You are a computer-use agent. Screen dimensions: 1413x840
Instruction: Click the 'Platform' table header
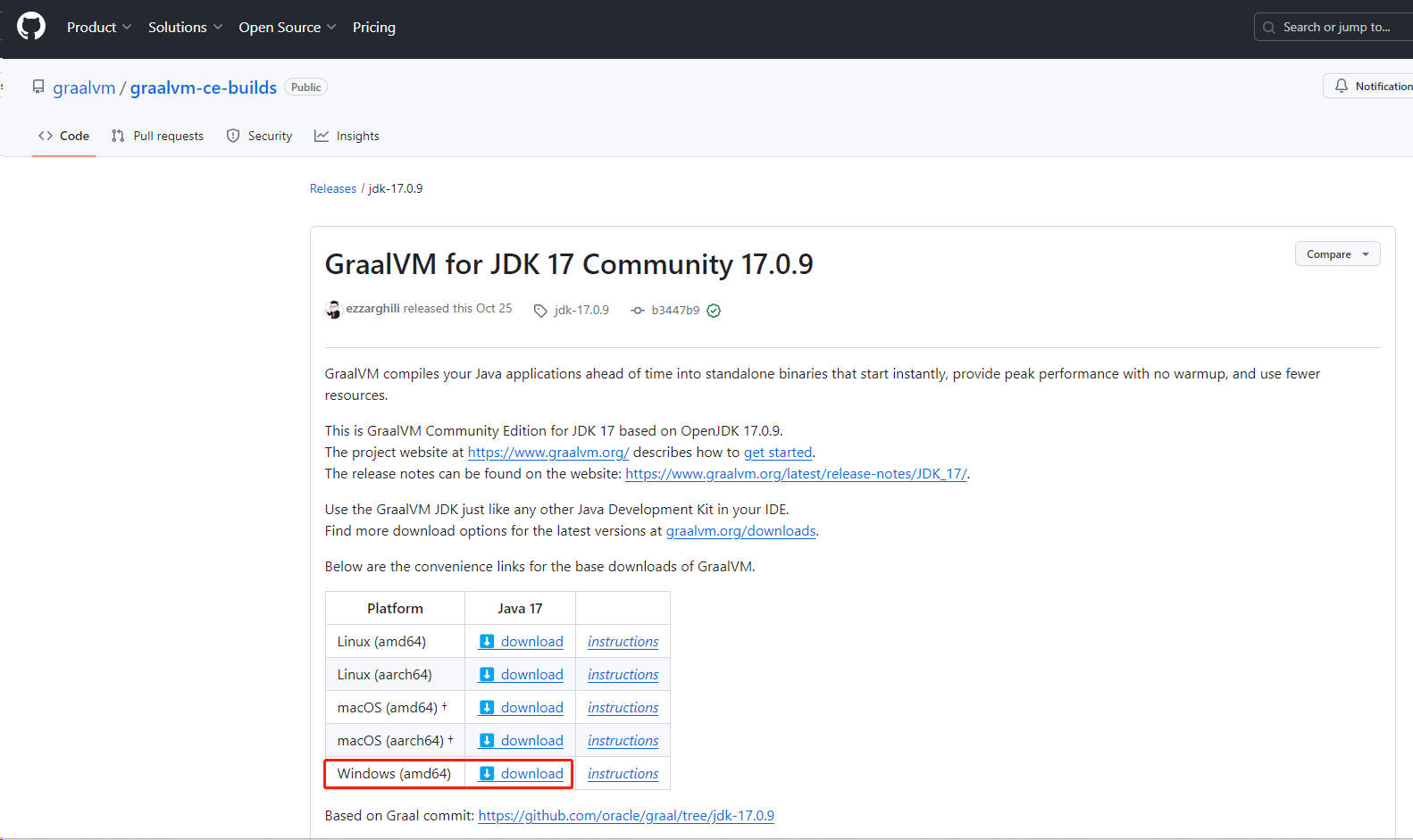395,608
